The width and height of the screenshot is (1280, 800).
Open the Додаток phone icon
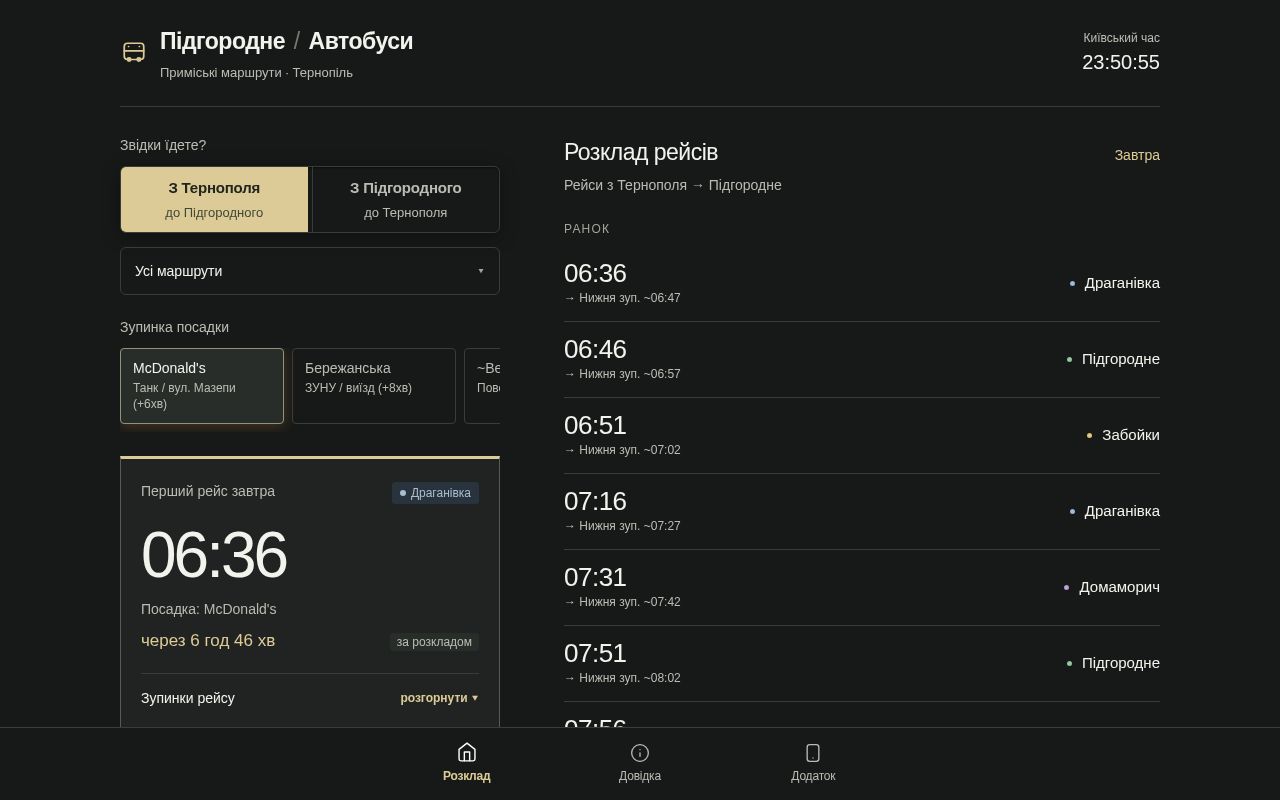813,752
